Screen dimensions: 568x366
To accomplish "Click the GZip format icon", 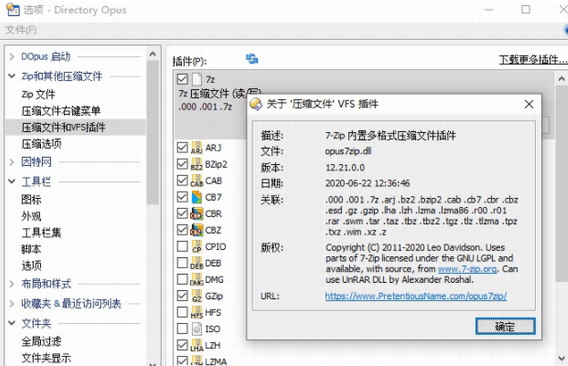I will coord(196,296).
